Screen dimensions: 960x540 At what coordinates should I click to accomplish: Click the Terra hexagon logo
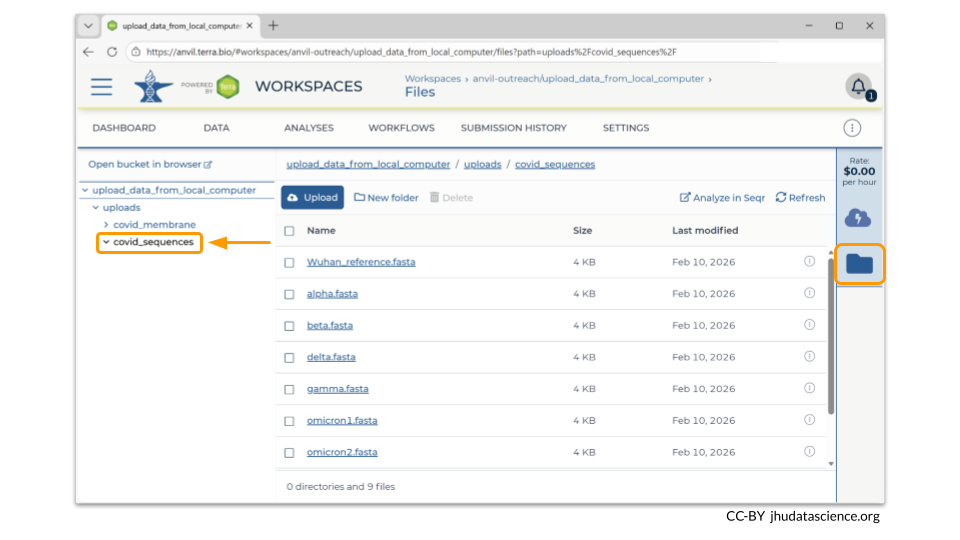228,87
